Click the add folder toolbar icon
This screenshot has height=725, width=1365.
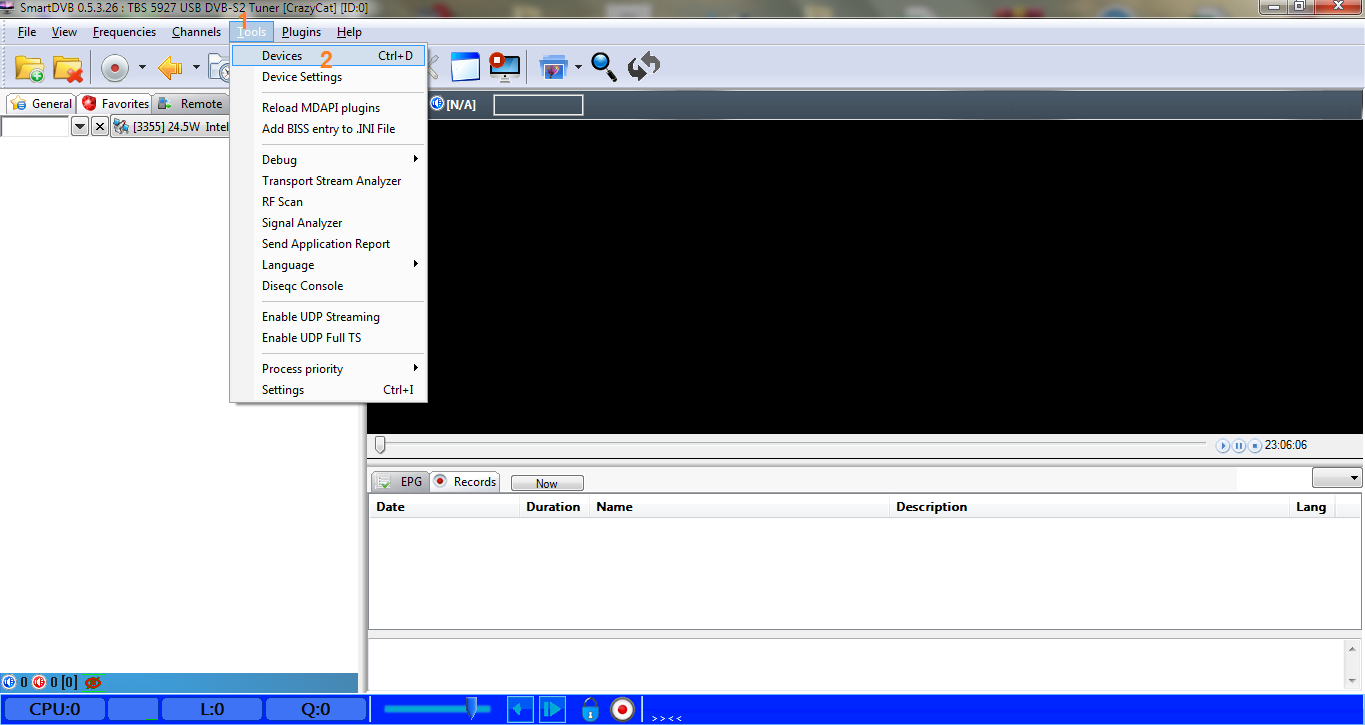click(x=29, y=68)
